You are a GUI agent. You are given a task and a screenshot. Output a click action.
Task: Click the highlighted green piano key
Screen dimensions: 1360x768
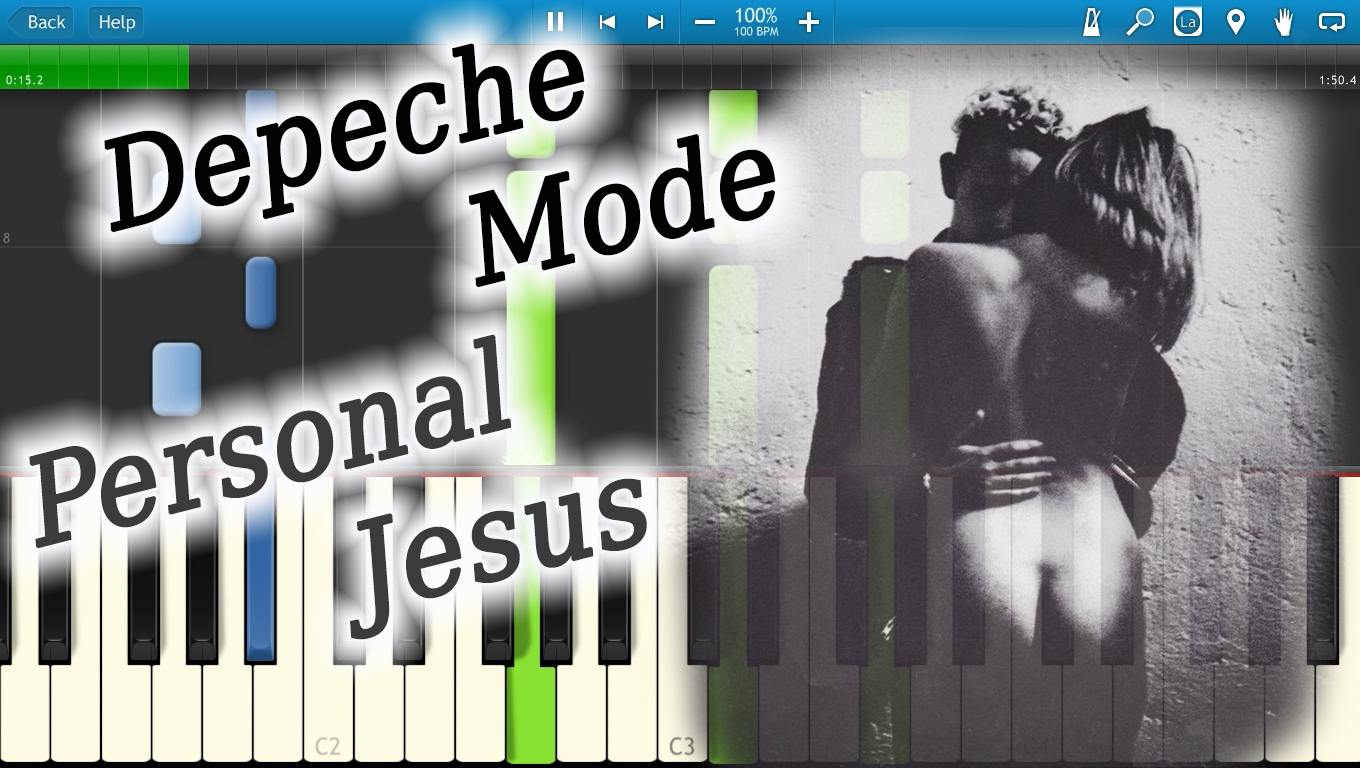pos(530,715)
